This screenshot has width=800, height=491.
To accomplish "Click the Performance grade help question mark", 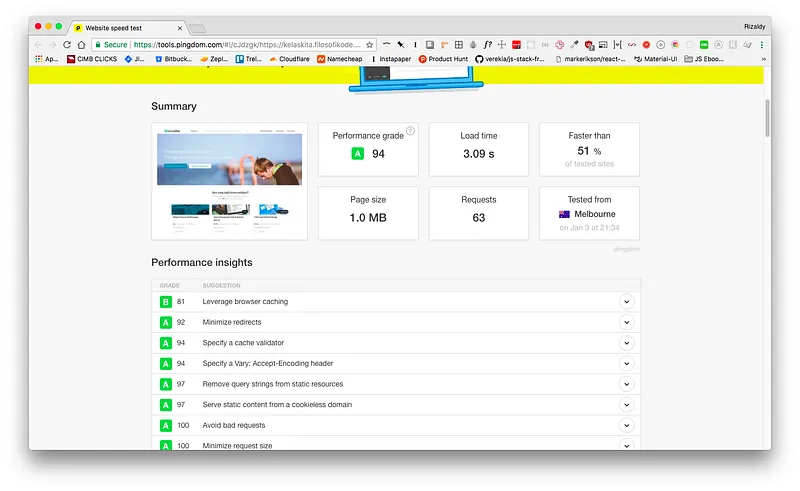I will tap(410, 130).
